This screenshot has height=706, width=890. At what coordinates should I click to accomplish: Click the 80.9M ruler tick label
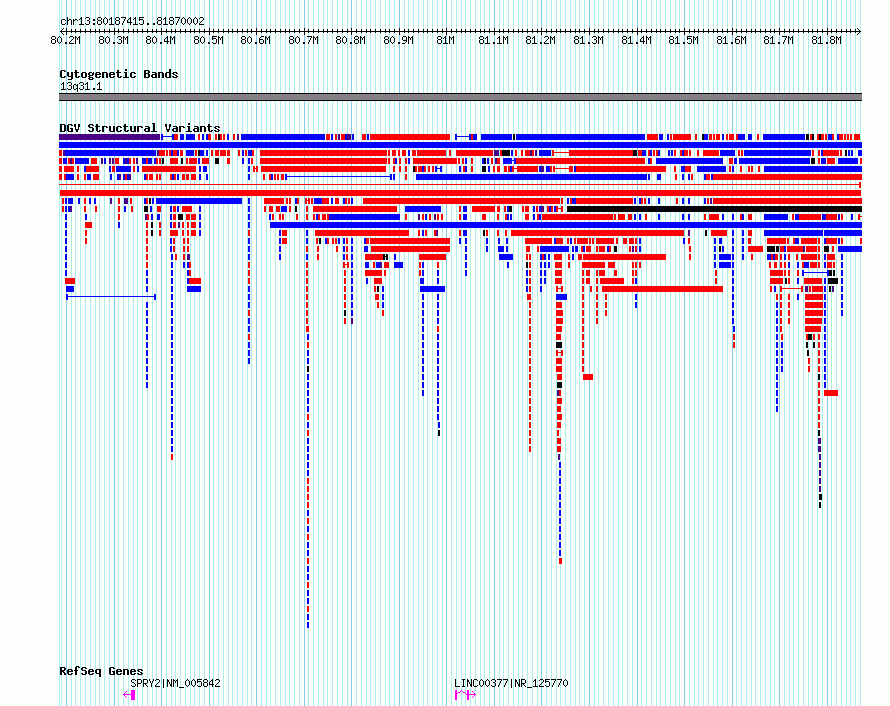[398, 40]
